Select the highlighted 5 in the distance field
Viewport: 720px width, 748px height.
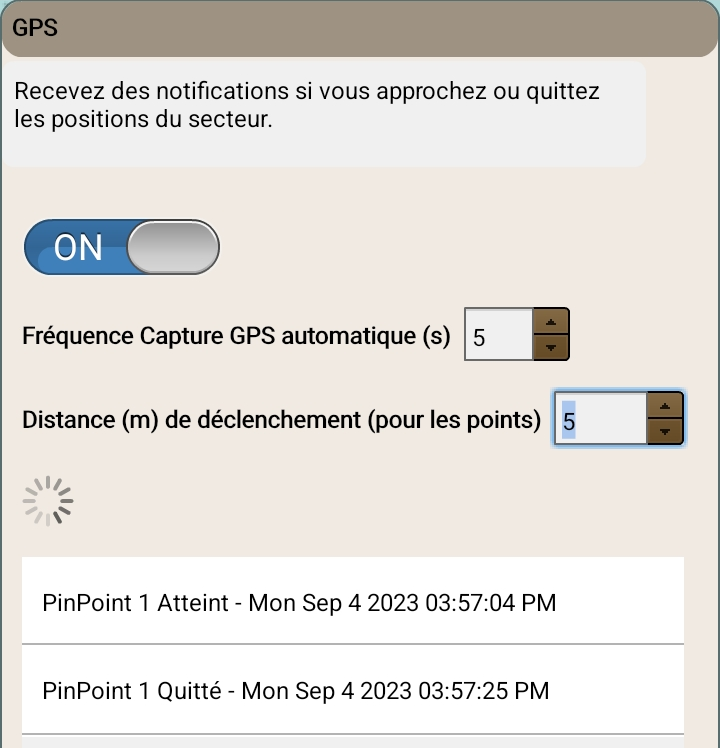(x=569, y=421)
